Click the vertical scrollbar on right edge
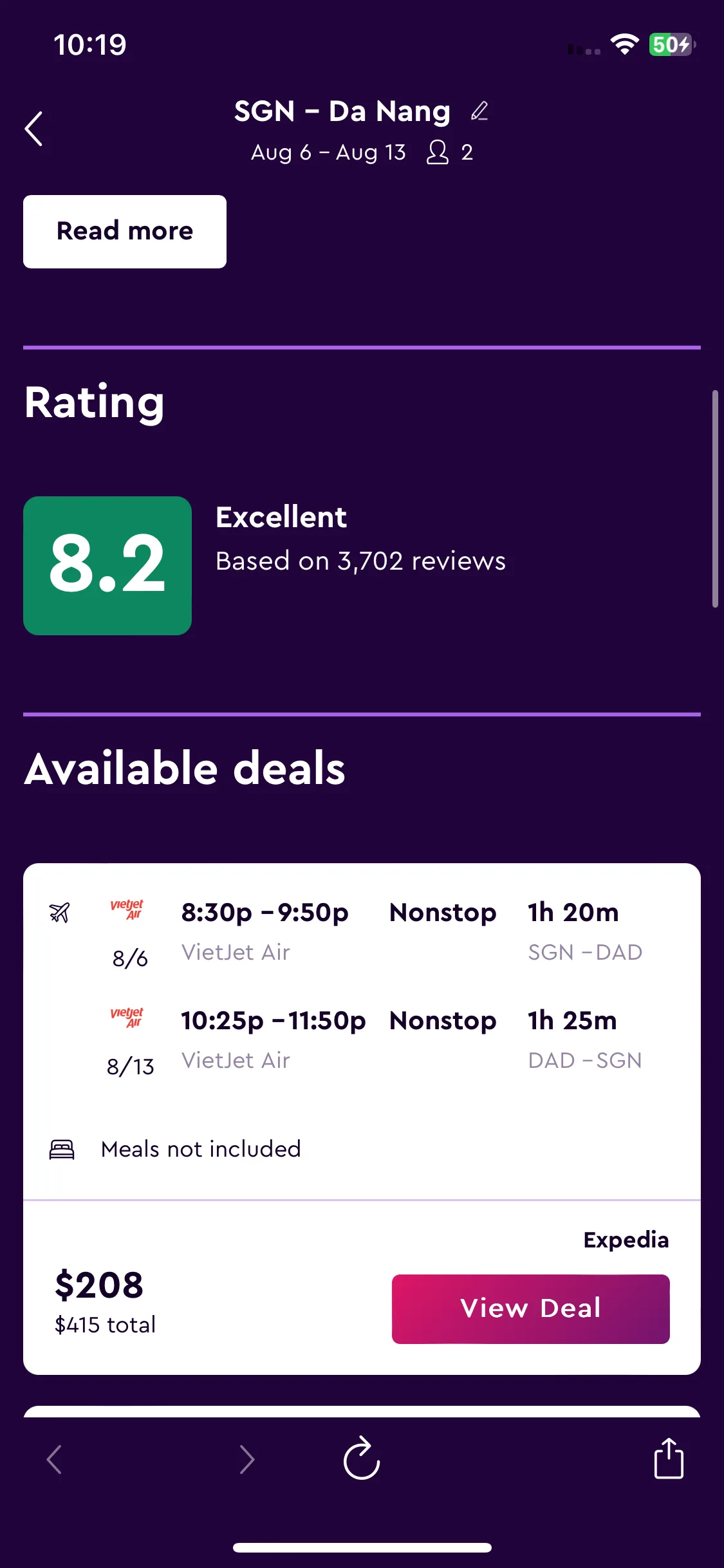Viewport: 724px width, 1568px height. (x=715, y=499)
